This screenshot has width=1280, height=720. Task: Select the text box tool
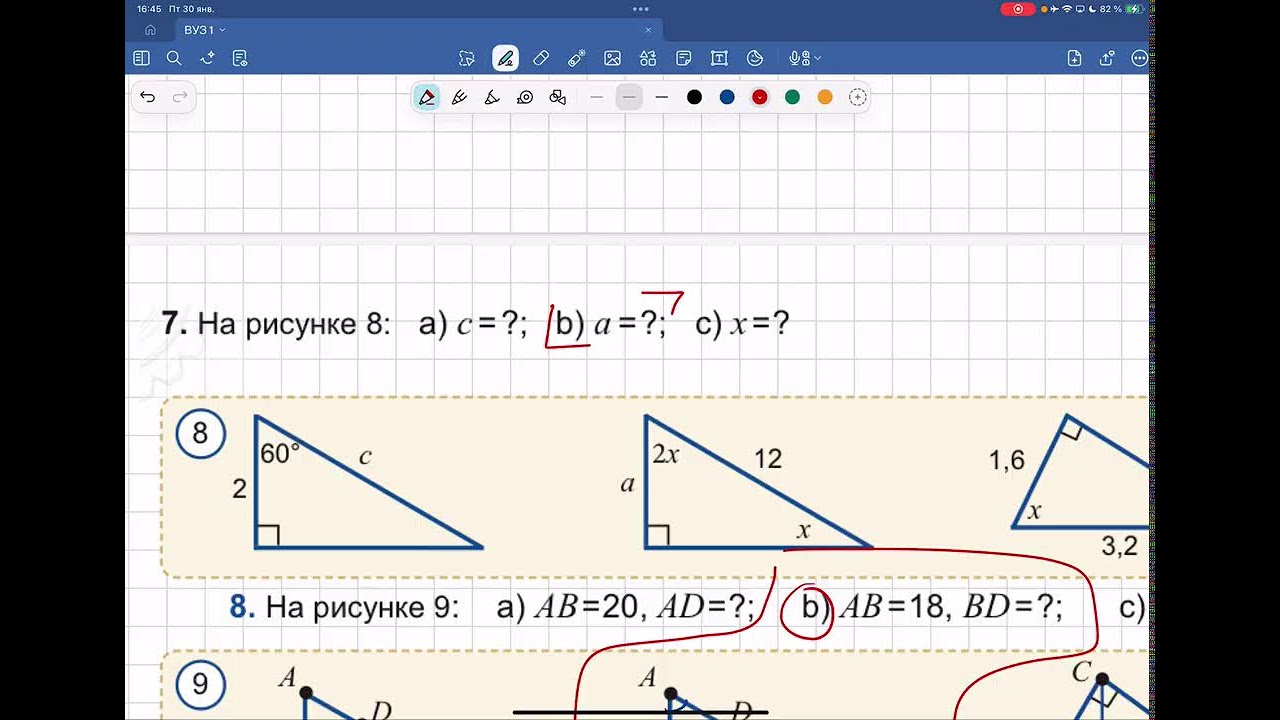pyautogui.click(x=719, y=58)
